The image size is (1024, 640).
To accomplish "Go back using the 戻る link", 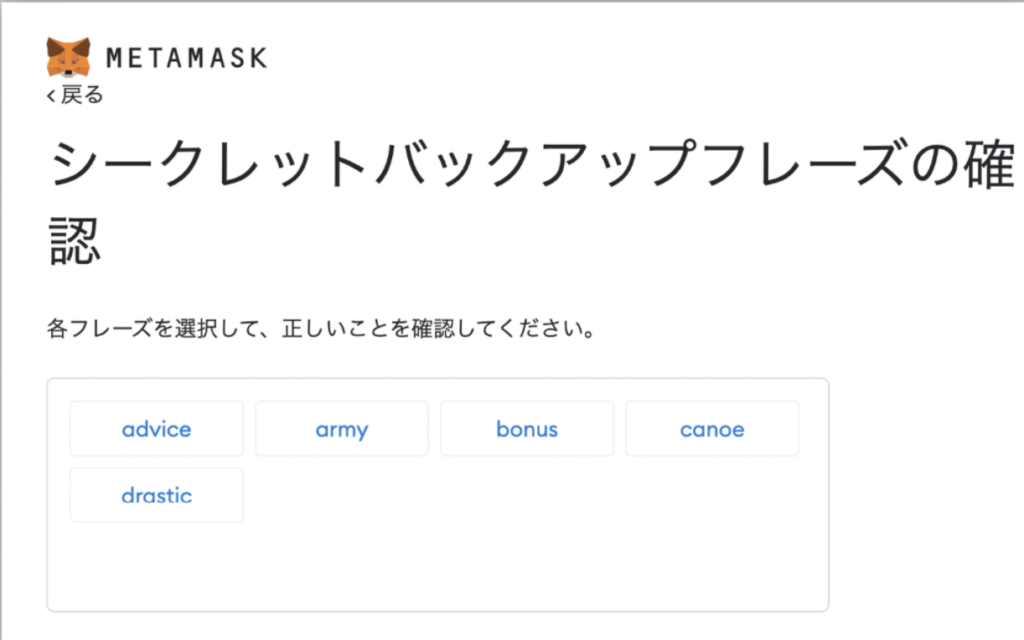I will pyautogui.click(x=81, y=95).
